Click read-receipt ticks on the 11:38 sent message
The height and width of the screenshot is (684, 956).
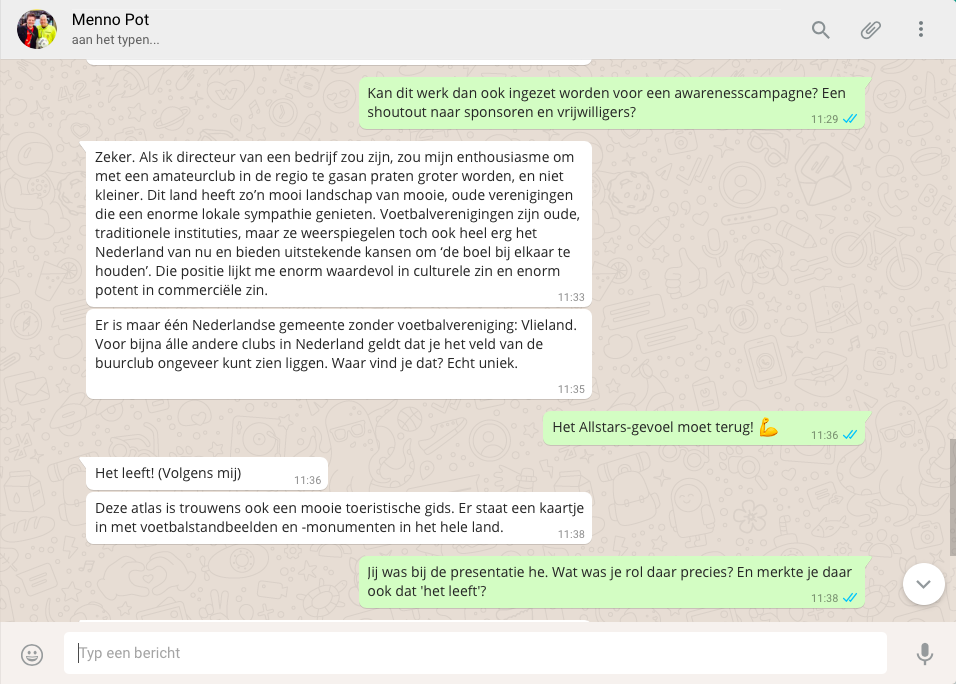tap(850, 598)
